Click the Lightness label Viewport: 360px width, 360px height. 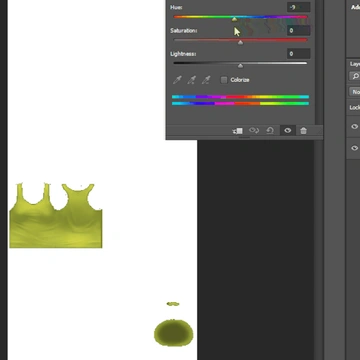[x=183, y=54]
